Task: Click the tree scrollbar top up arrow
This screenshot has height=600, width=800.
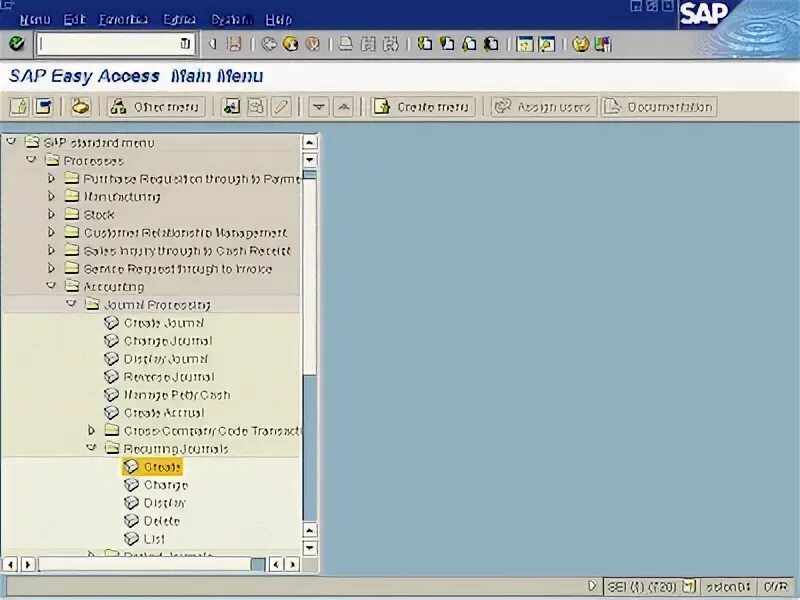Action: tap(310, 142)
